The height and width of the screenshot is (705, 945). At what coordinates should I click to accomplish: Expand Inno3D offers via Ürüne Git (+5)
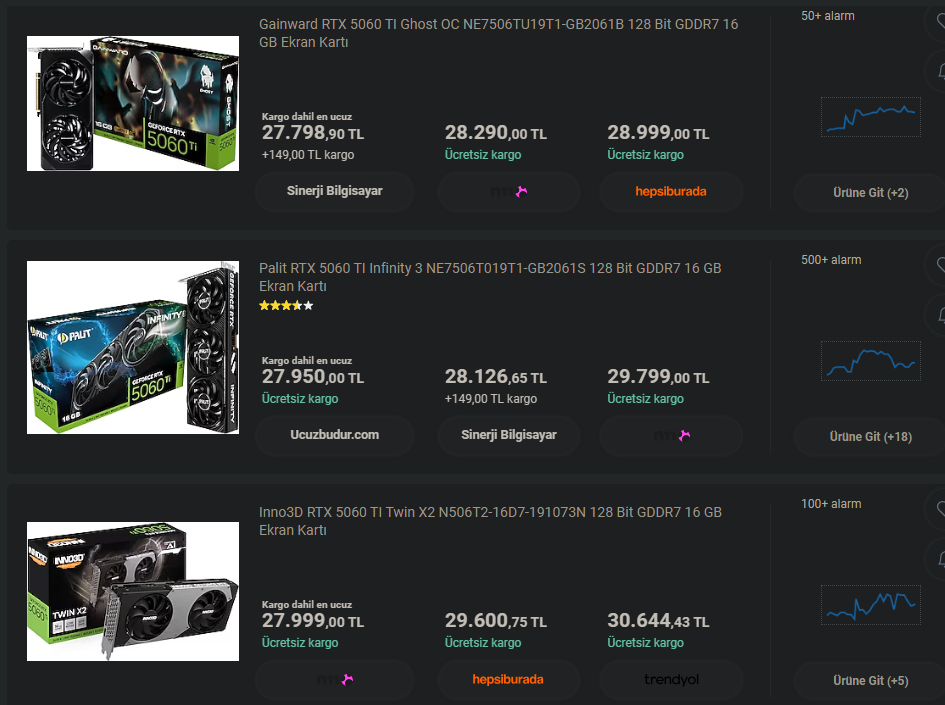tap(870, 681)
